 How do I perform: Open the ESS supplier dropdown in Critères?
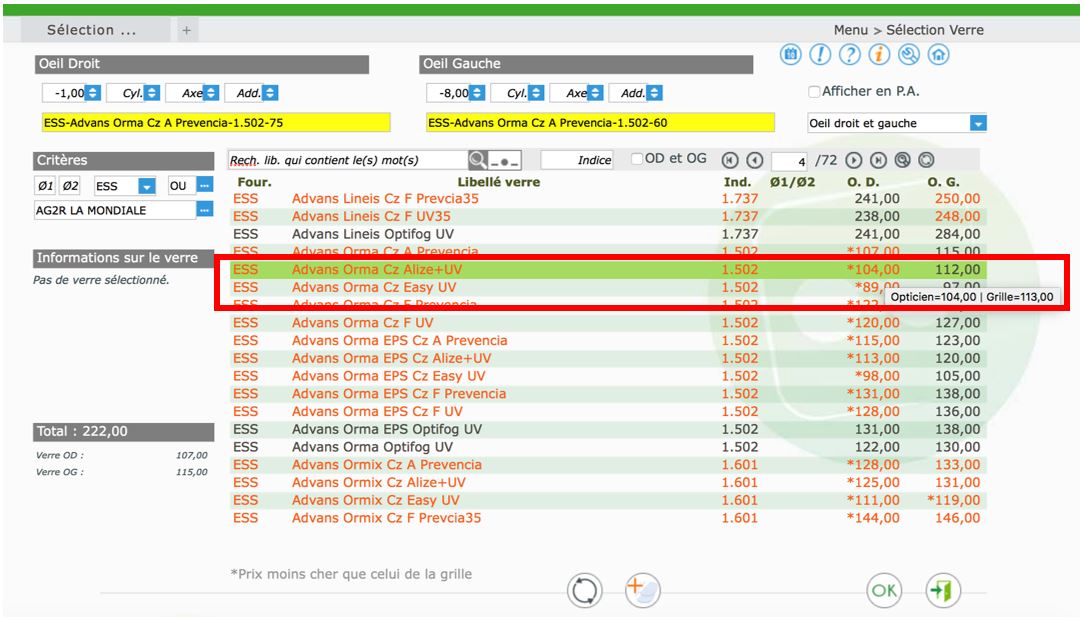[x=147, y=186]
